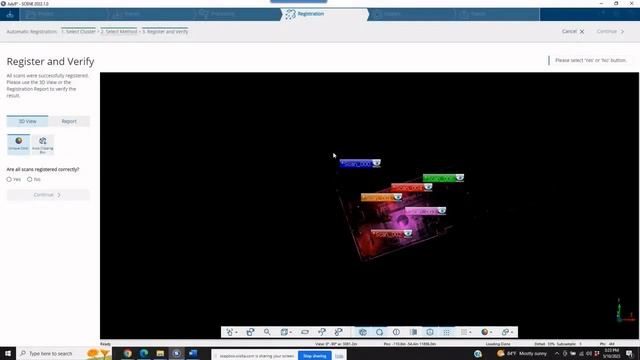Click the green scan label eye icon
Viewport: 640px width, 360px height.
point(460,178)
